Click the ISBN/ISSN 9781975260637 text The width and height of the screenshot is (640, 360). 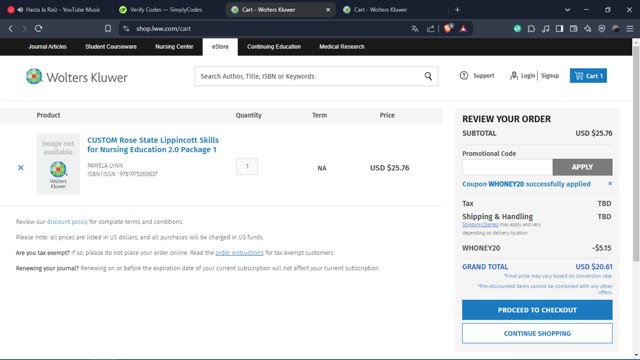point(122,174)
